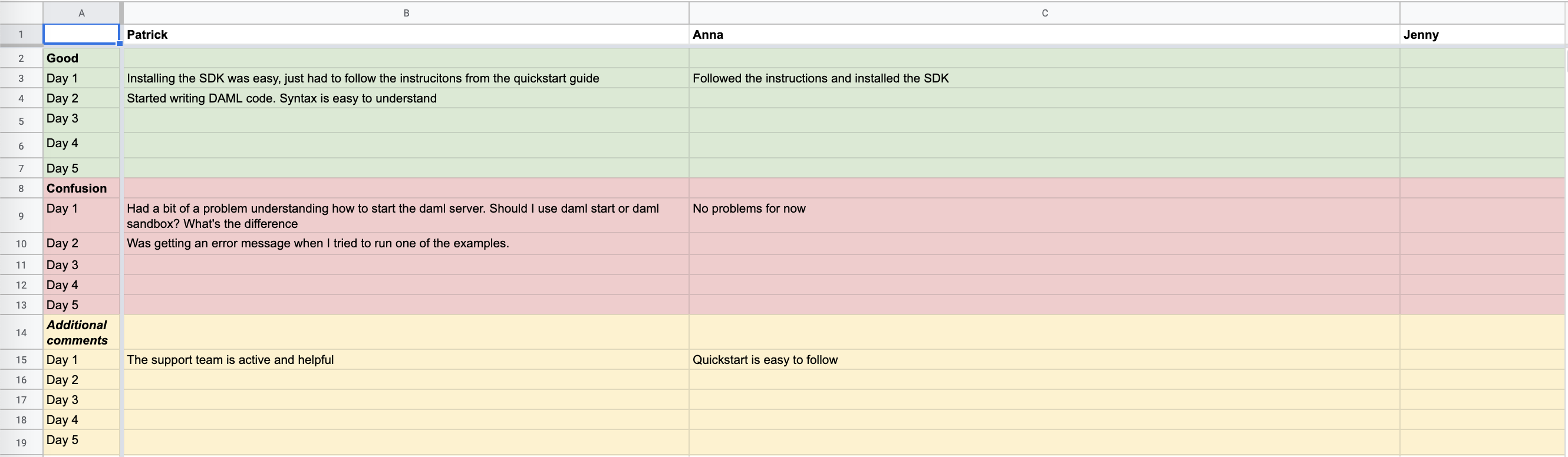Click row header 6
The image size is (1568, 457).
21,145
